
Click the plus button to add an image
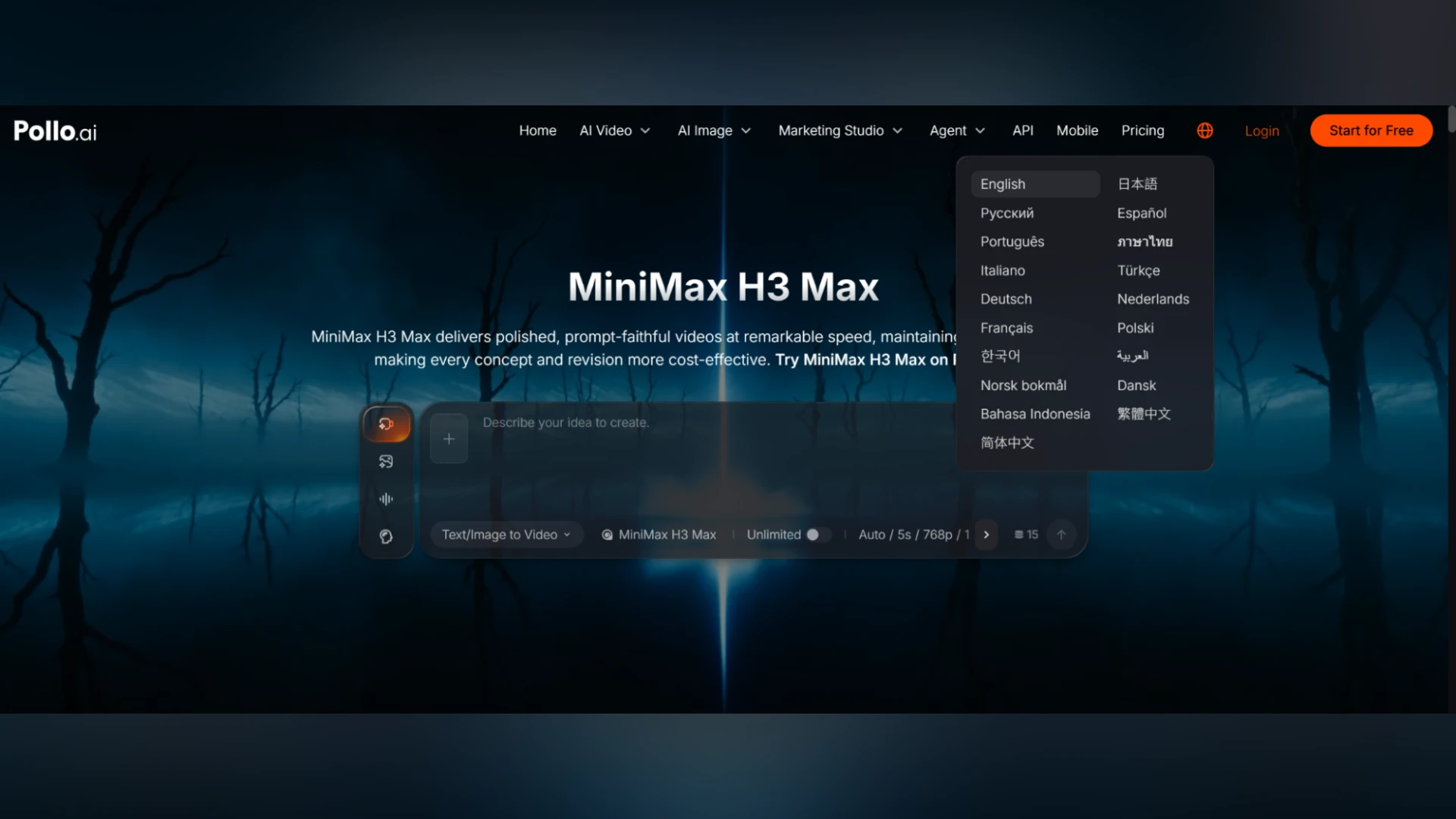click(449, 438)
